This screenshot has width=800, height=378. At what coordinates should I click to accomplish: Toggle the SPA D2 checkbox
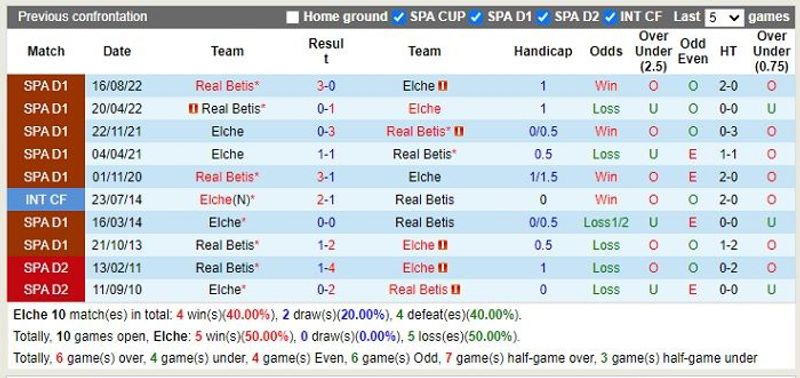click(x=543, y=17)
